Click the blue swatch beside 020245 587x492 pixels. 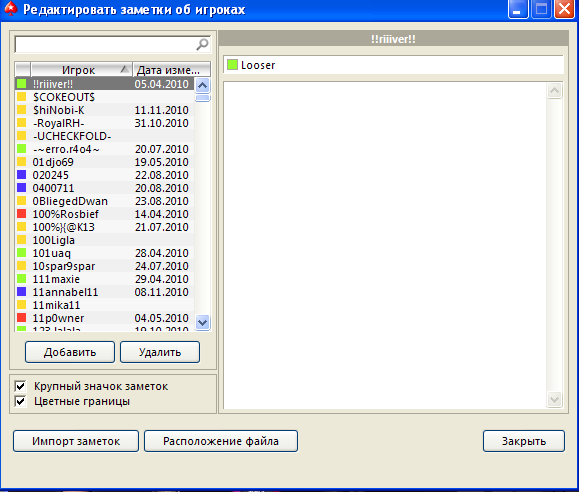point(22,174)
